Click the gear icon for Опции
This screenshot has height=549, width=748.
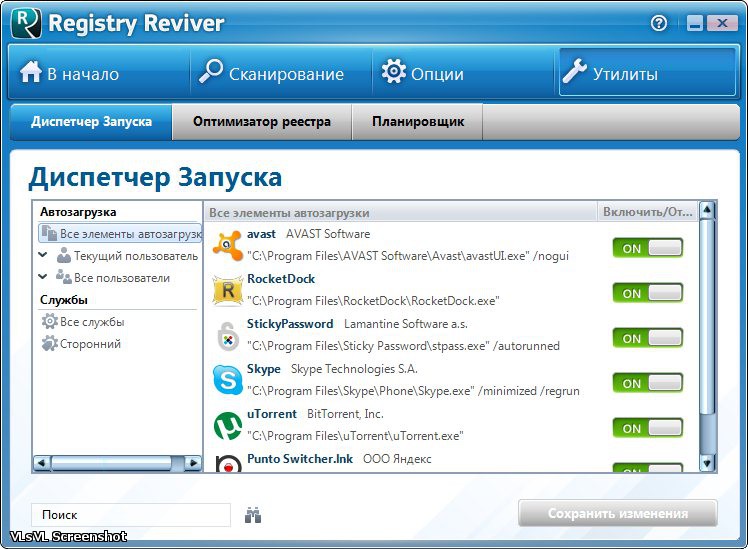(394, 72)
